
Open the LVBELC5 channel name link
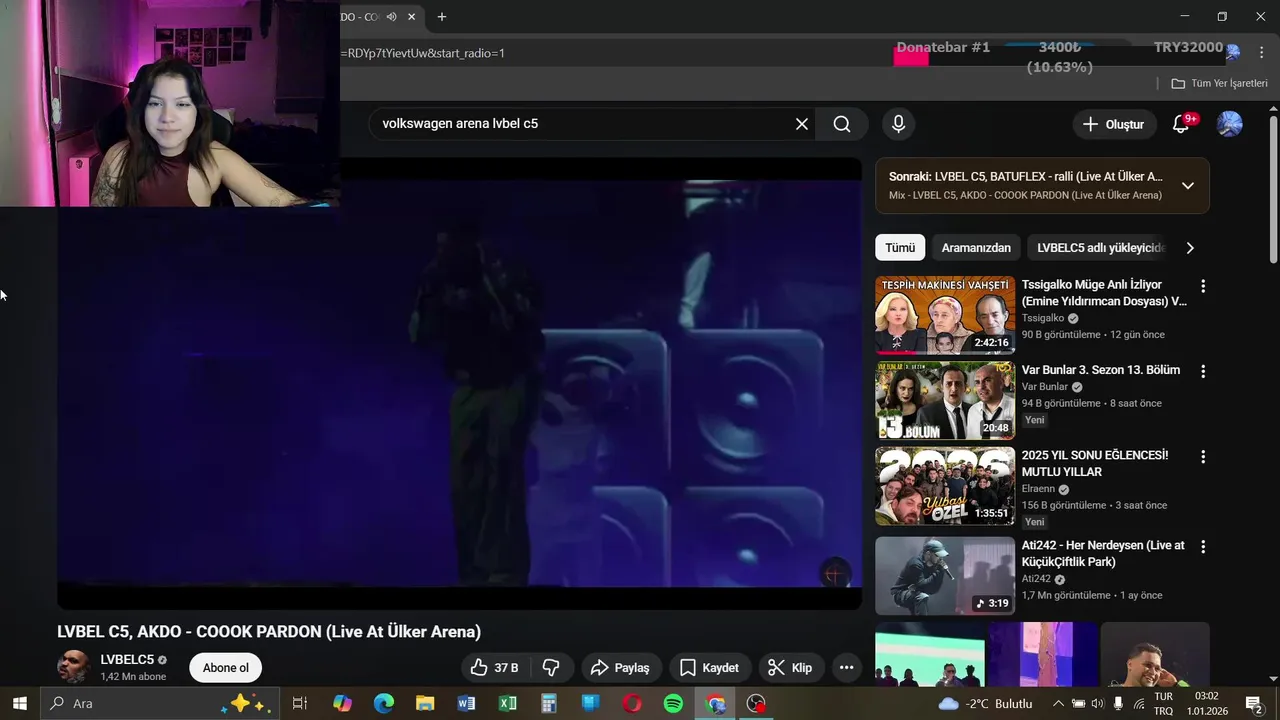coord(127,660)
